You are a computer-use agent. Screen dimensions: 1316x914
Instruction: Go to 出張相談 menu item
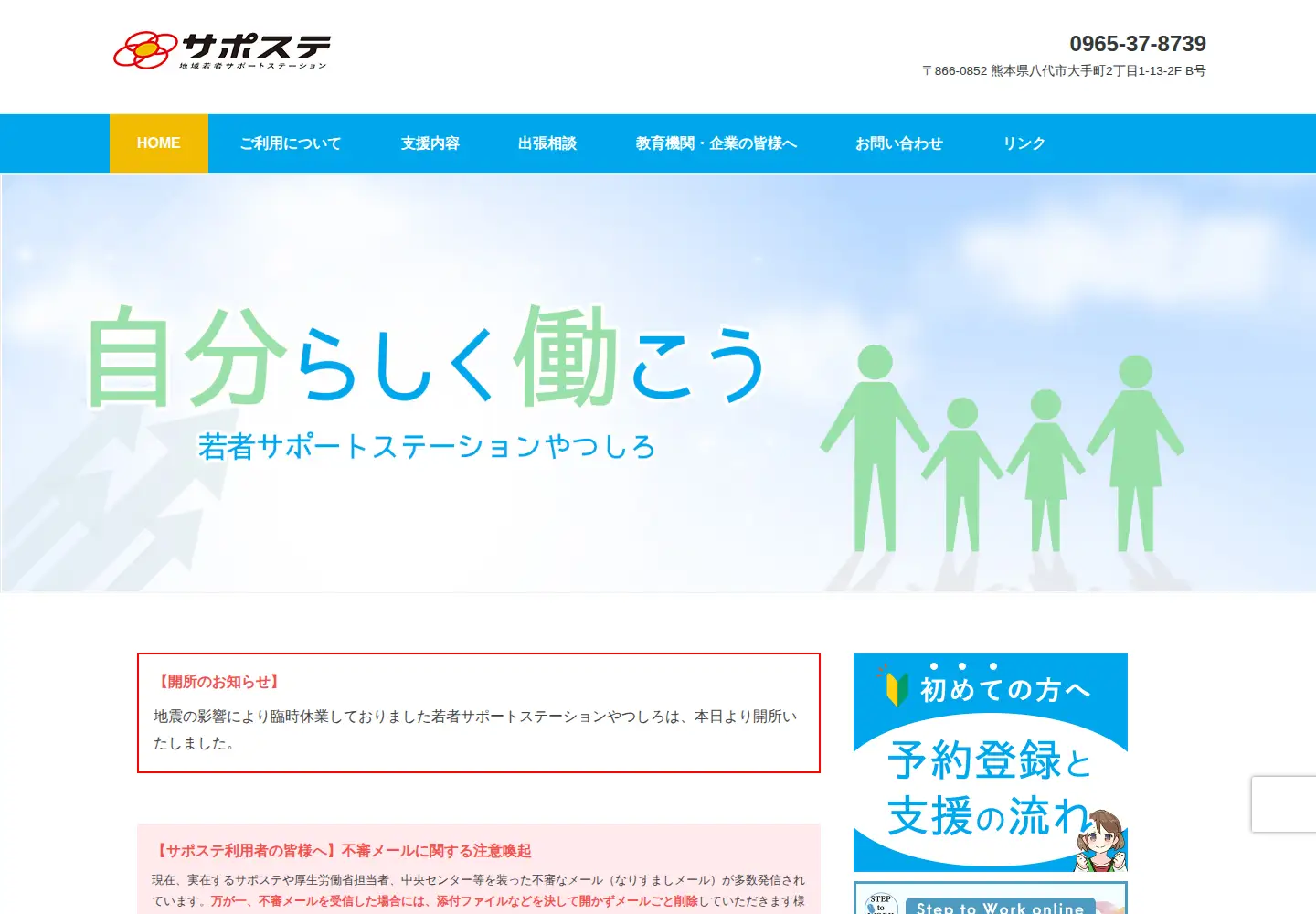547,143
